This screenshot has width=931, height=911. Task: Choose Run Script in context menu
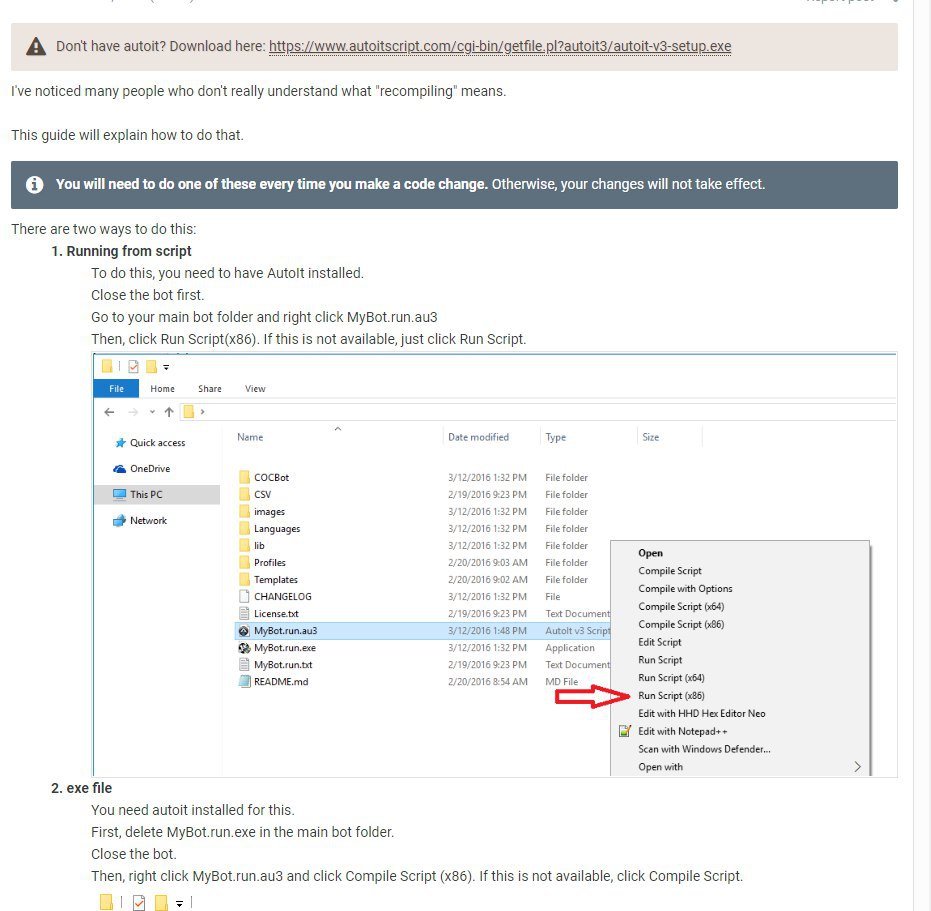coord(660,660)
